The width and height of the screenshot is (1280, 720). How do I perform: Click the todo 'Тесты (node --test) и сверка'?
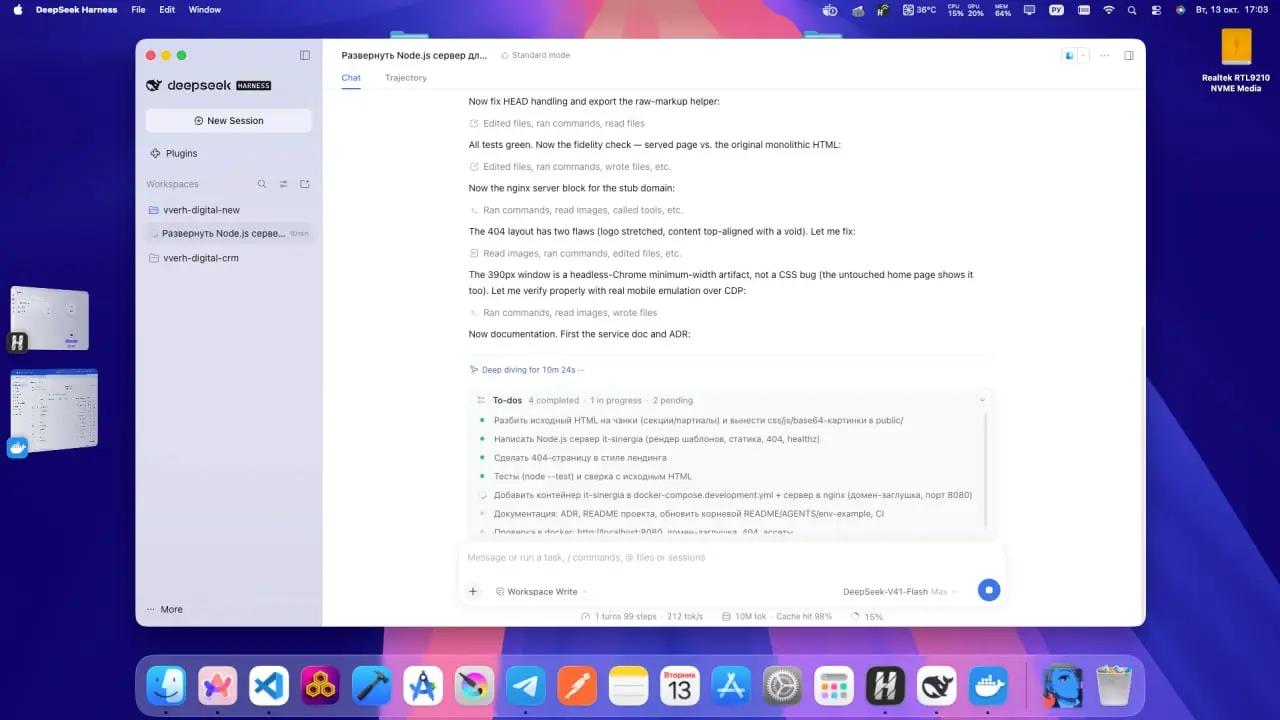pyautogui.click(x=593, y=476)
